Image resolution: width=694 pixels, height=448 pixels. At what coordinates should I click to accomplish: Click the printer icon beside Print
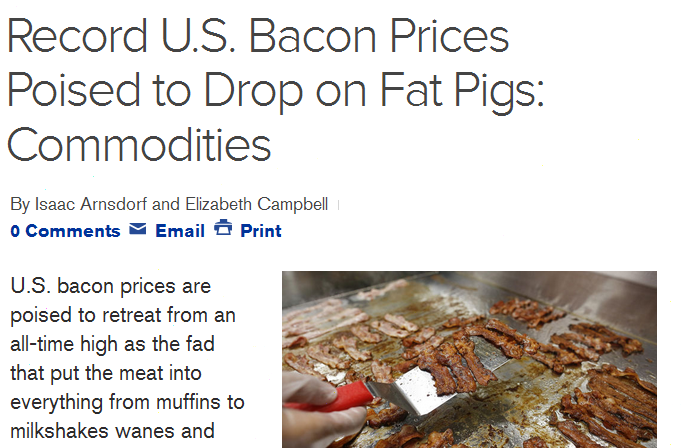pos(223,229)
